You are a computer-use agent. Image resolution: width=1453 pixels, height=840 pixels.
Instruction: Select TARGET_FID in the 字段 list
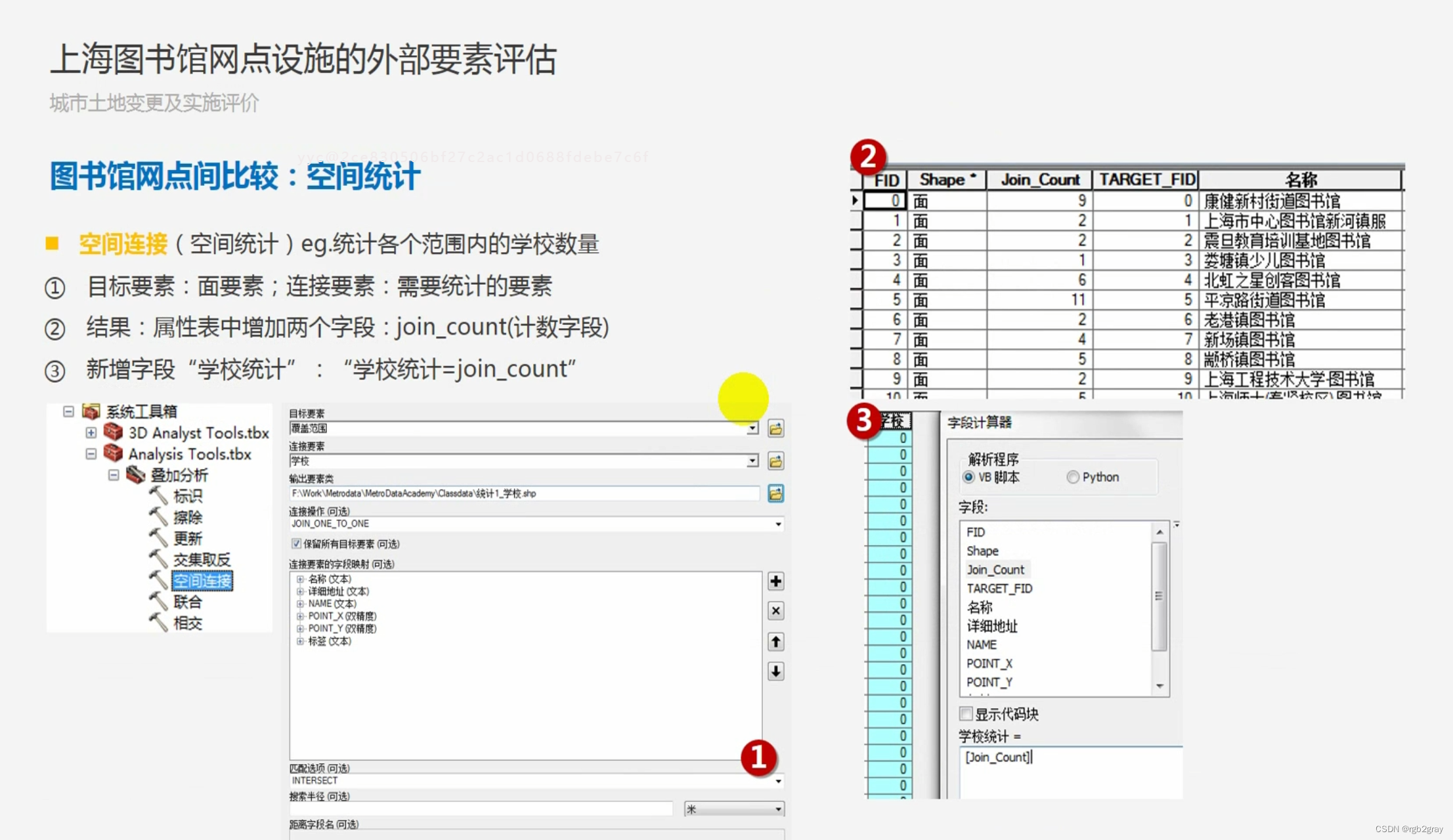click(999, 589)
